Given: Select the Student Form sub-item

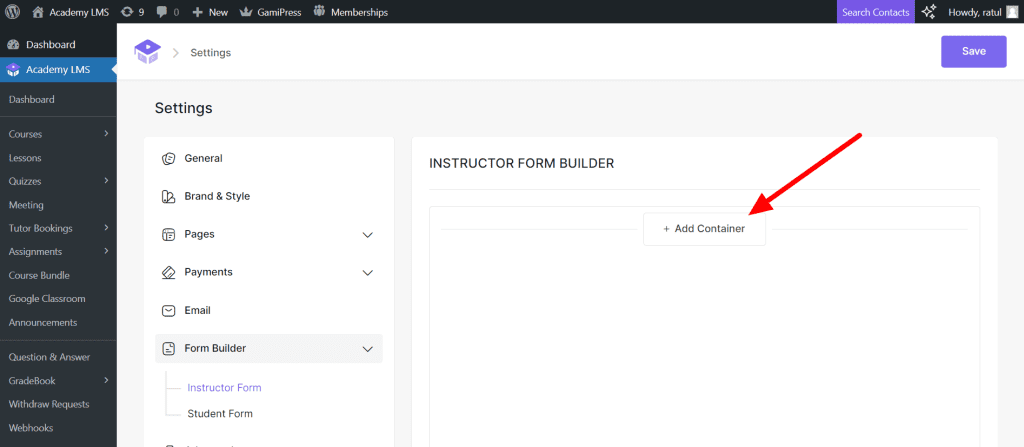Looking at the screenshot, I should [x=219, y=414].
